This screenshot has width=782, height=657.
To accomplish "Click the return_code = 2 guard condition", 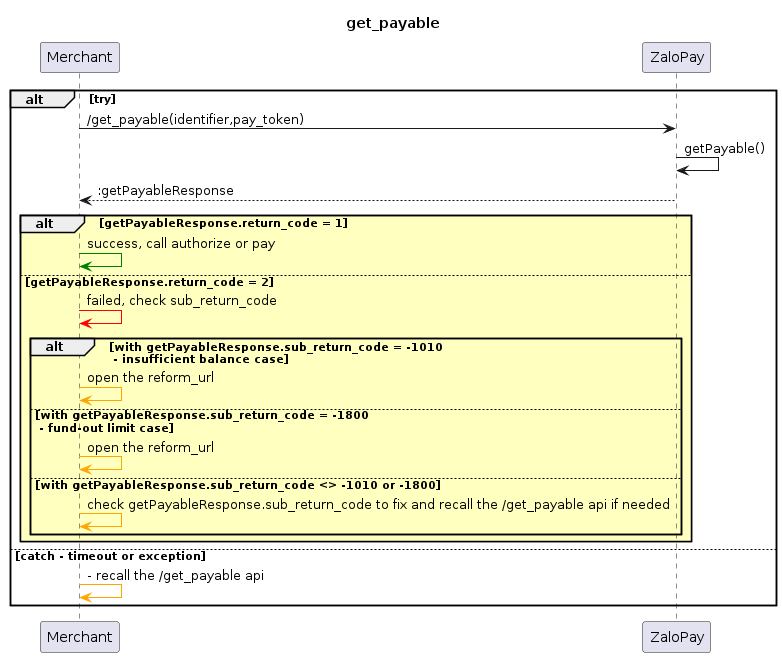I will pyautogui.click(x=150, y=282).
